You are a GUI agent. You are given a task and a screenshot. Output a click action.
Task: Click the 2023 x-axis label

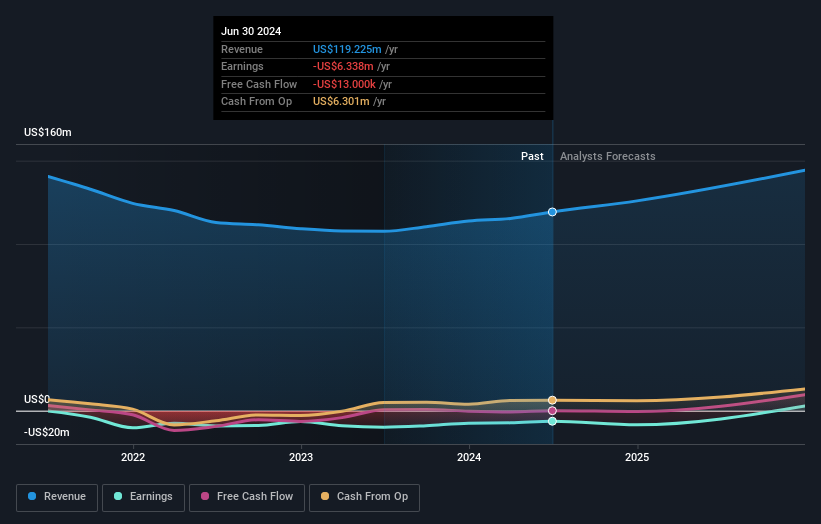pos(301,457)
